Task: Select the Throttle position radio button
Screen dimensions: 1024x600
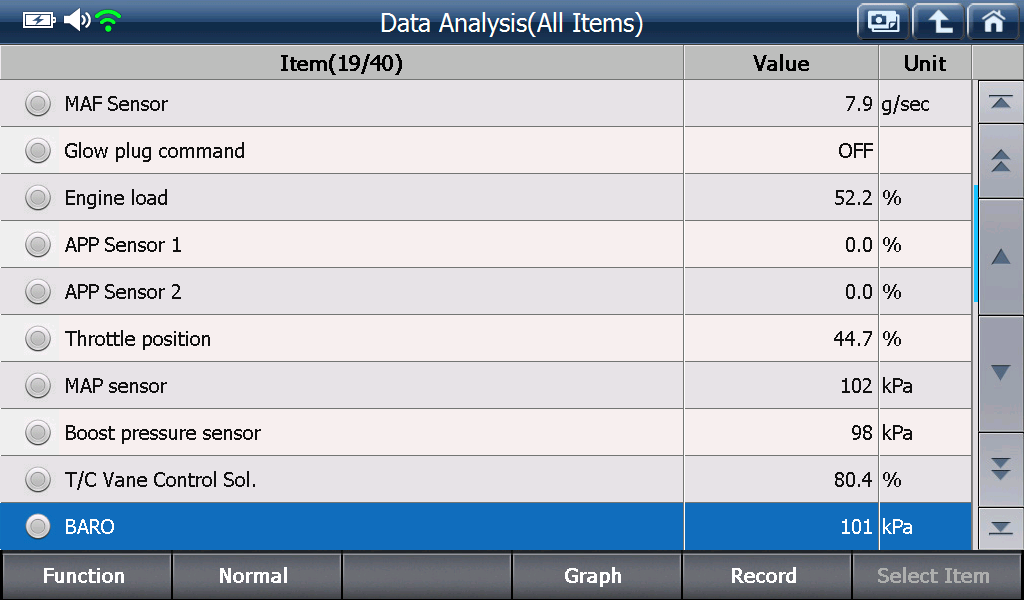Action: point(38,339)
